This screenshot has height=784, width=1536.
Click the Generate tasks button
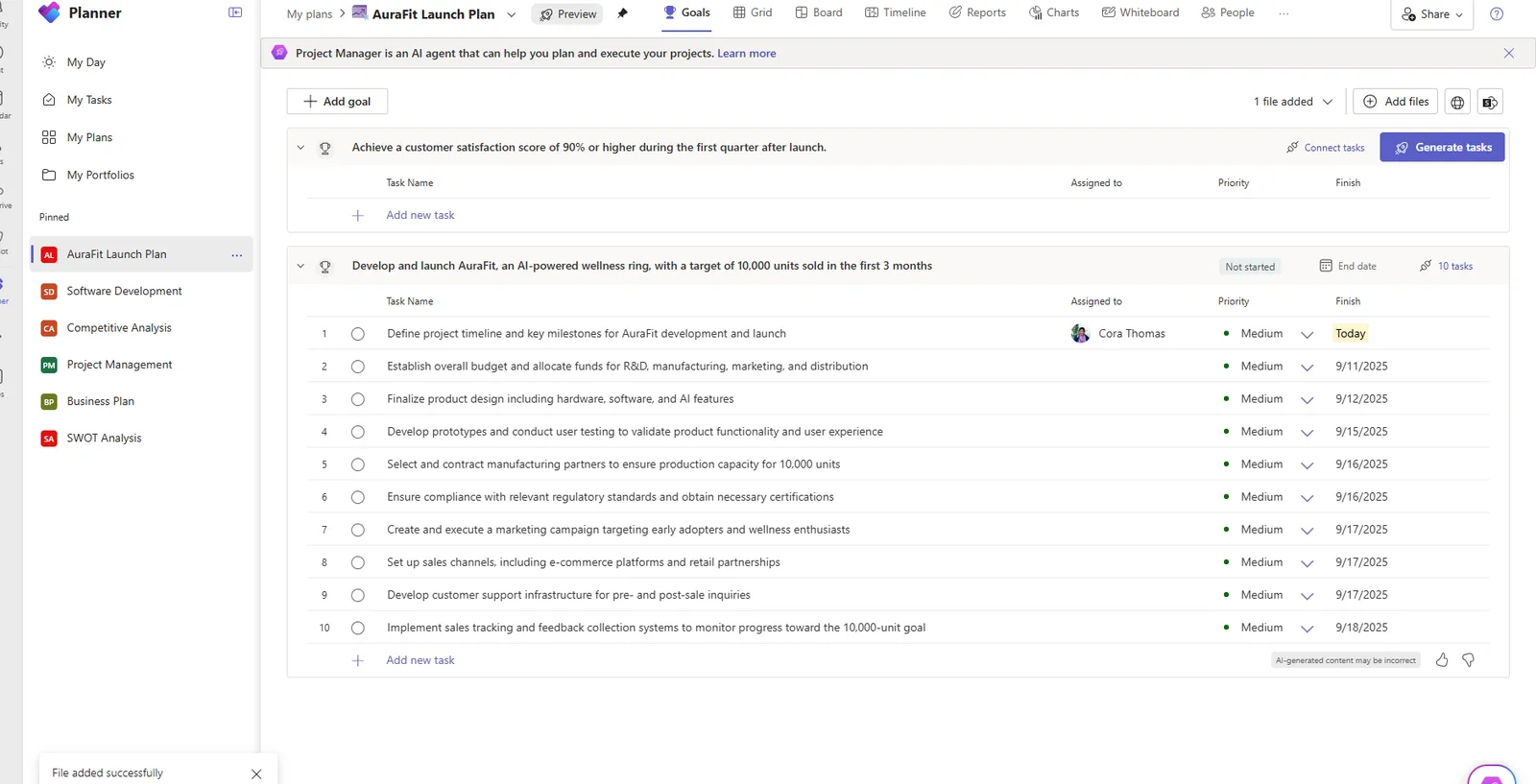1443,148
